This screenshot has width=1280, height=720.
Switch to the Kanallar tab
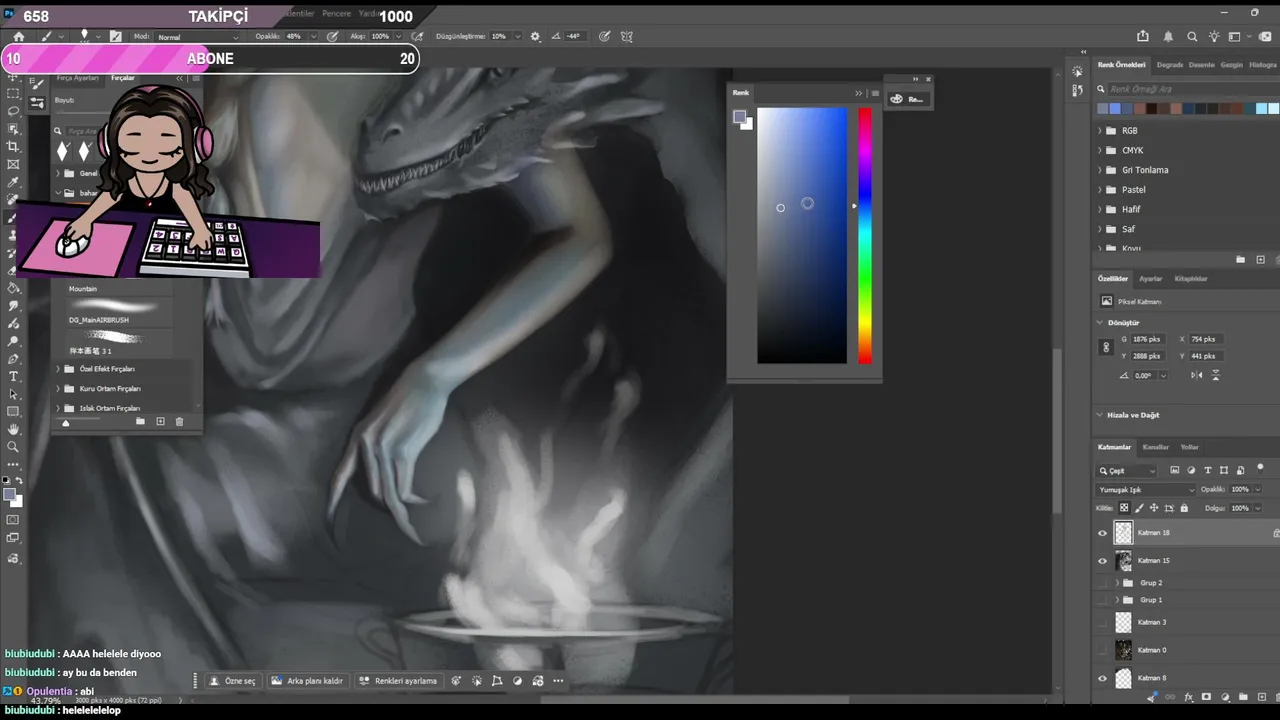coord(1156,447)
